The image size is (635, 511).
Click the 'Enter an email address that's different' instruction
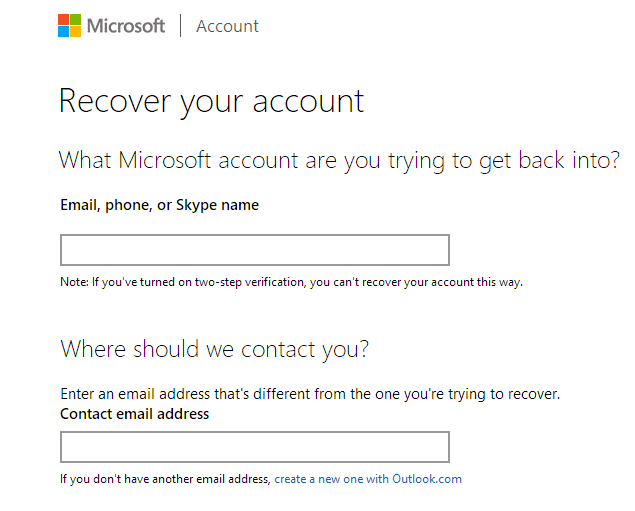point(310,394)
